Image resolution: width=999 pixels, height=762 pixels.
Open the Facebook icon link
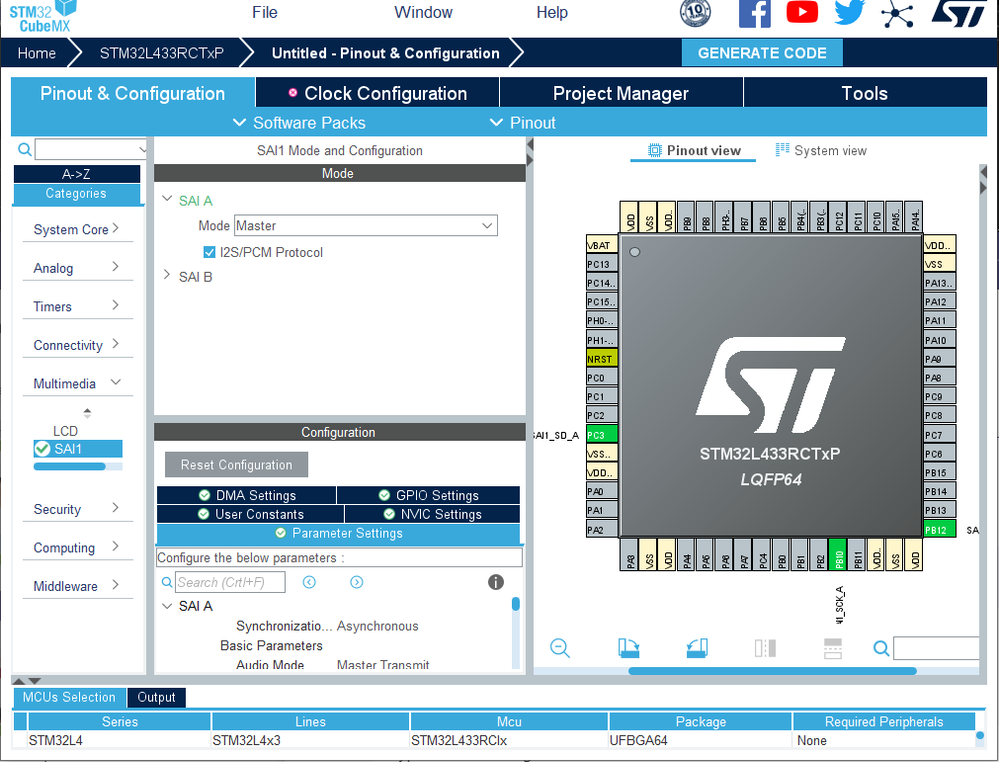click(x=754, y=13)
